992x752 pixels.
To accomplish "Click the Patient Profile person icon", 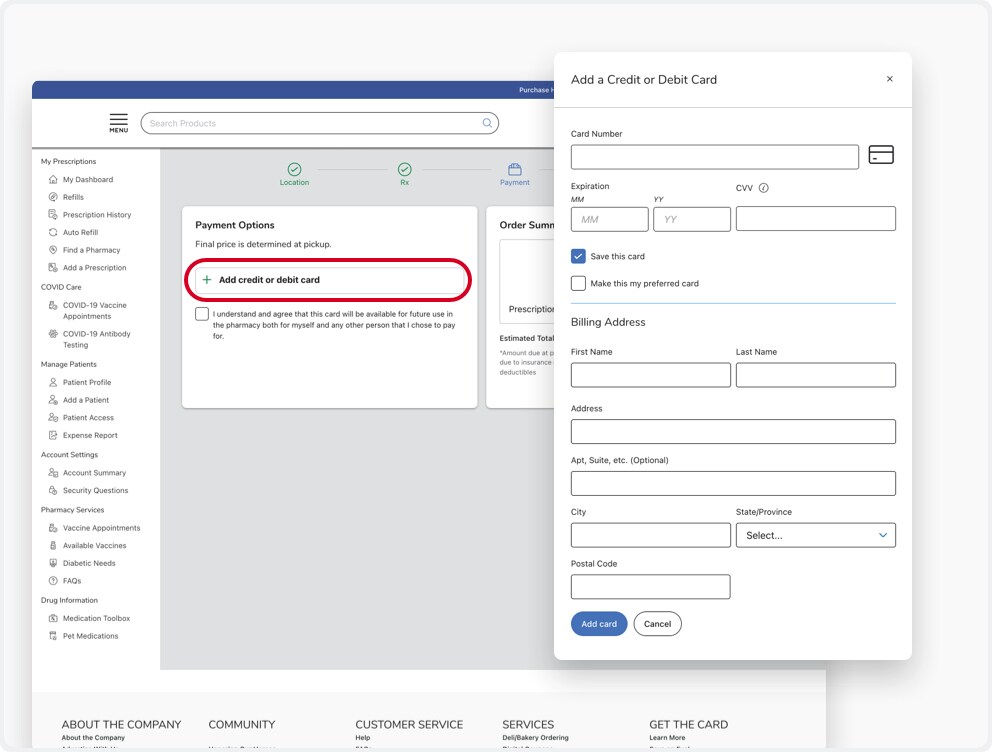I will (53, 382).
